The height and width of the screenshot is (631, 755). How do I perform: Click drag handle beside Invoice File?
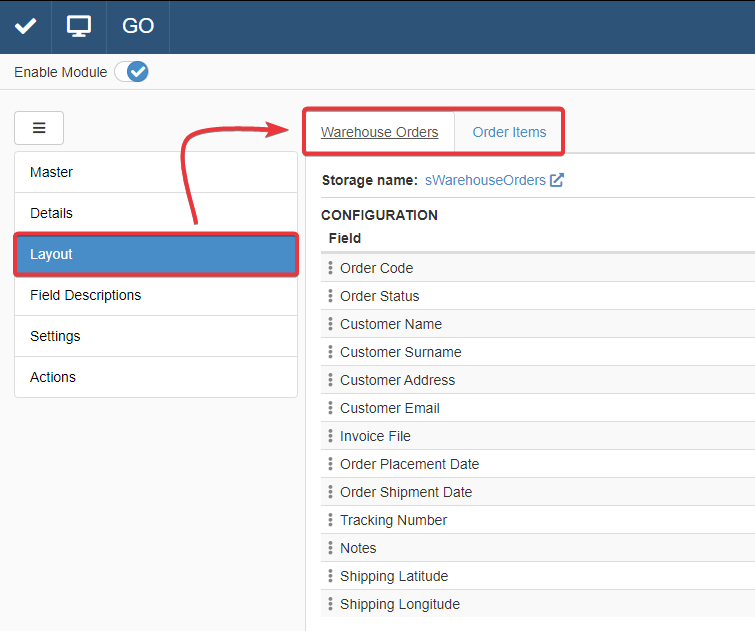click(x=330, y=436)
